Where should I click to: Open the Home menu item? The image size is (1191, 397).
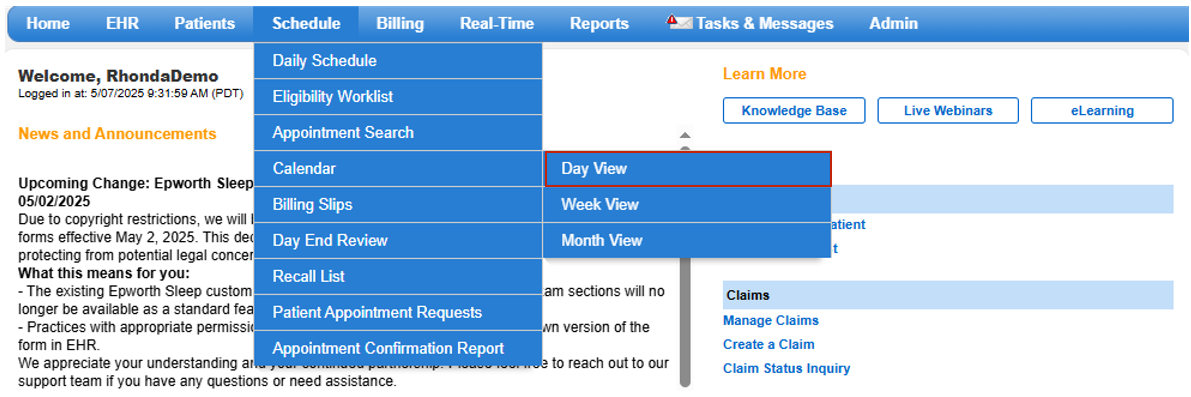(x=48, y=24)
